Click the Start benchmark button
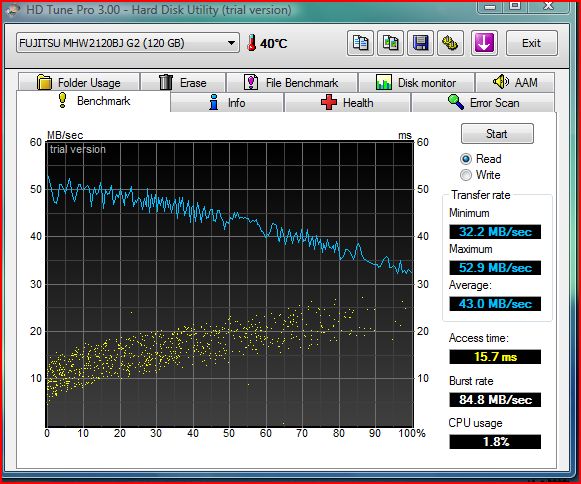581x484 pixels. point(497,133)
